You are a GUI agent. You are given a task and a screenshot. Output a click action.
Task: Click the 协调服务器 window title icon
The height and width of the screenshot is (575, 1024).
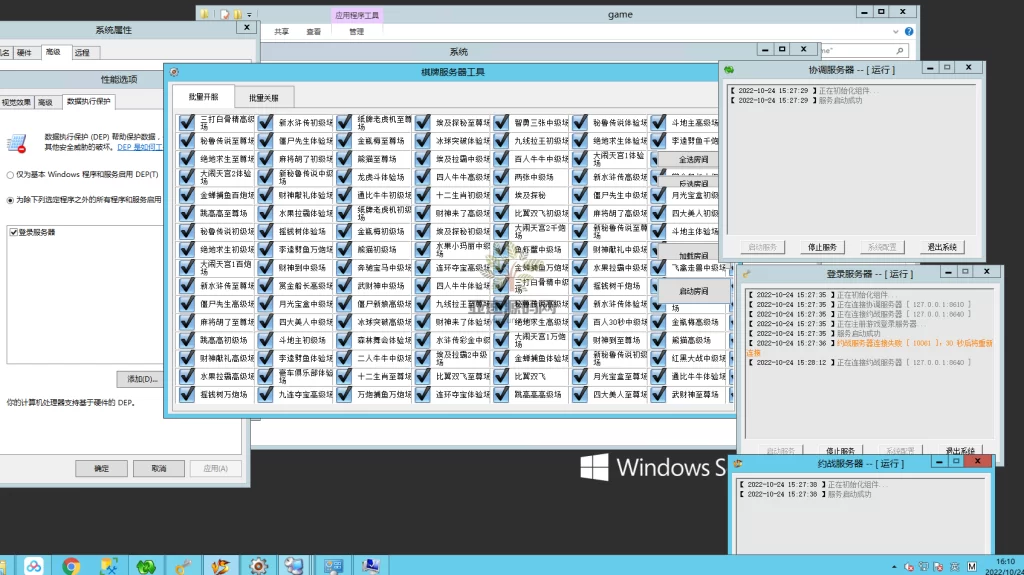(729, 70)
